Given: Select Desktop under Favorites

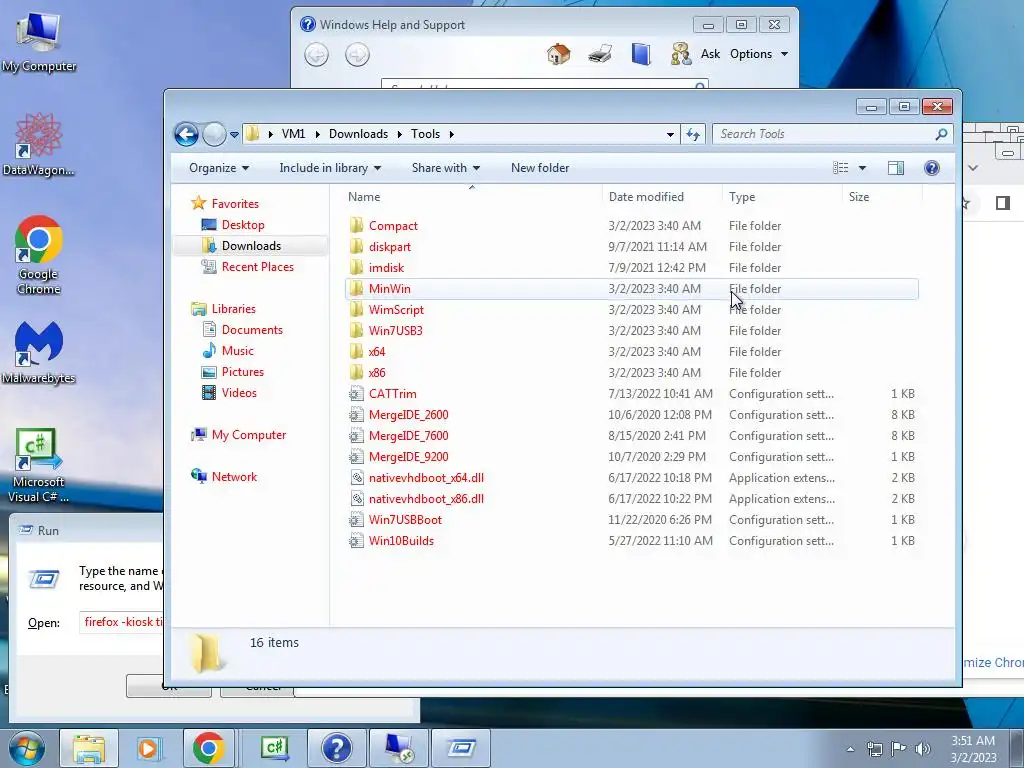Looking at the screenshot, I should (243, 225).
